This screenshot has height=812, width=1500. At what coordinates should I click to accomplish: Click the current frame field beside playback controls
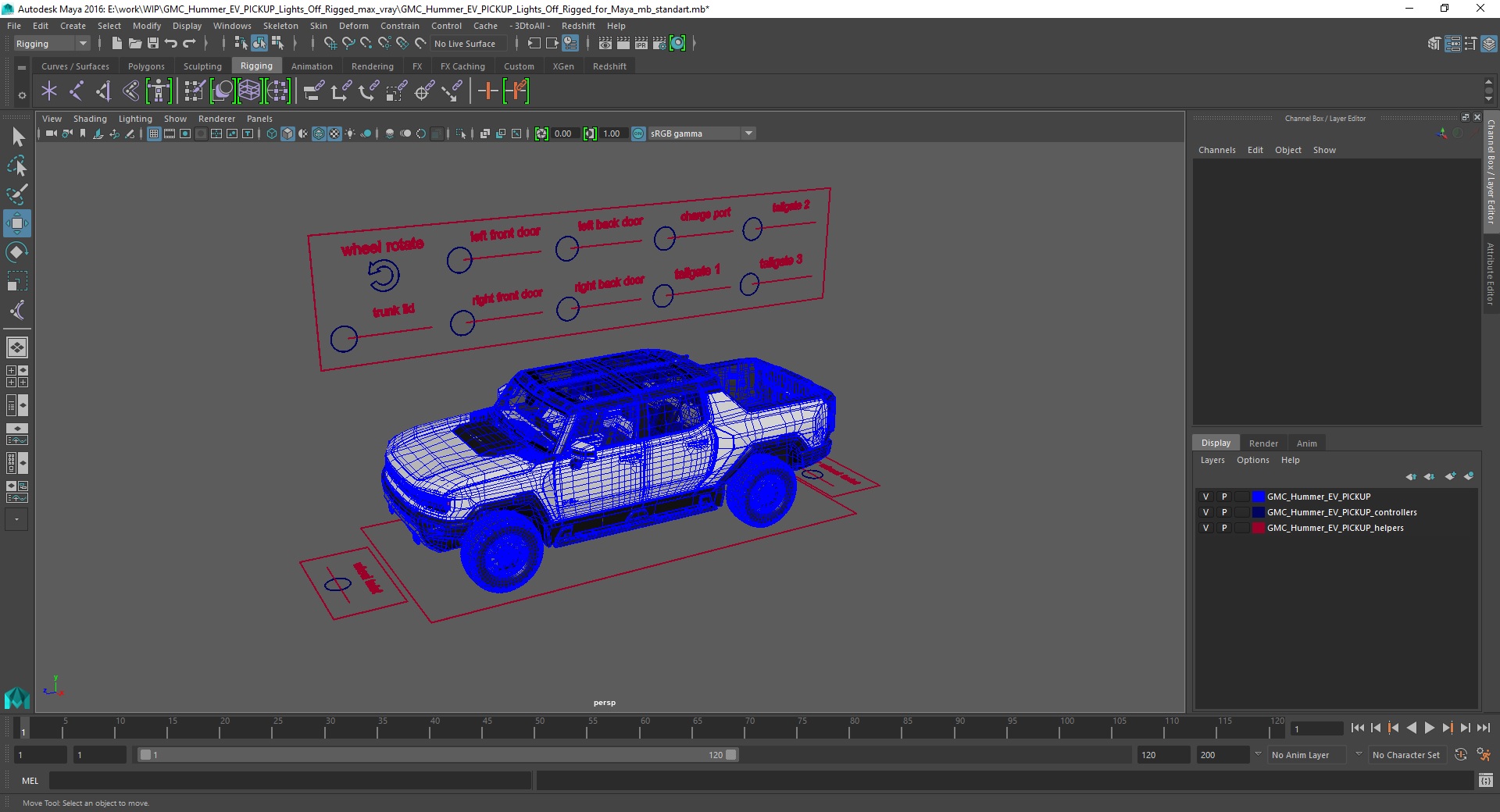coord(1316,728)
